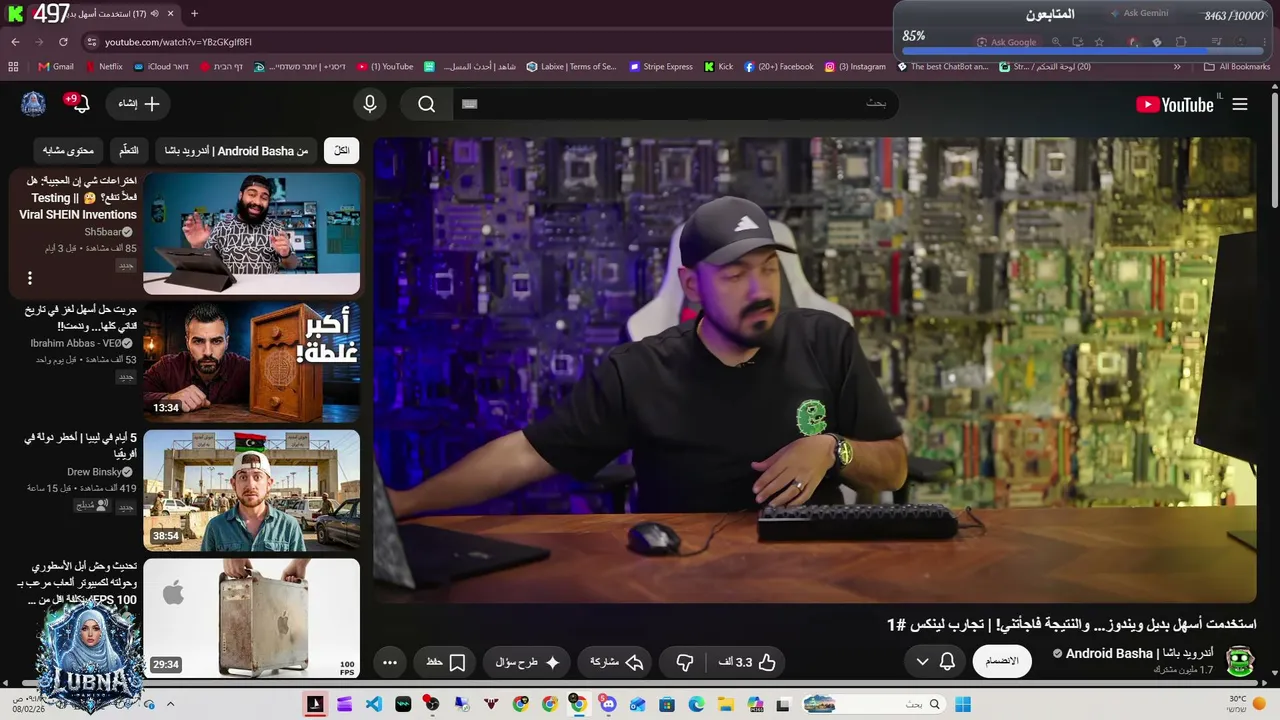The image size is (1280, 720).
Task: Go back in browser history
Action: (15, 42)
